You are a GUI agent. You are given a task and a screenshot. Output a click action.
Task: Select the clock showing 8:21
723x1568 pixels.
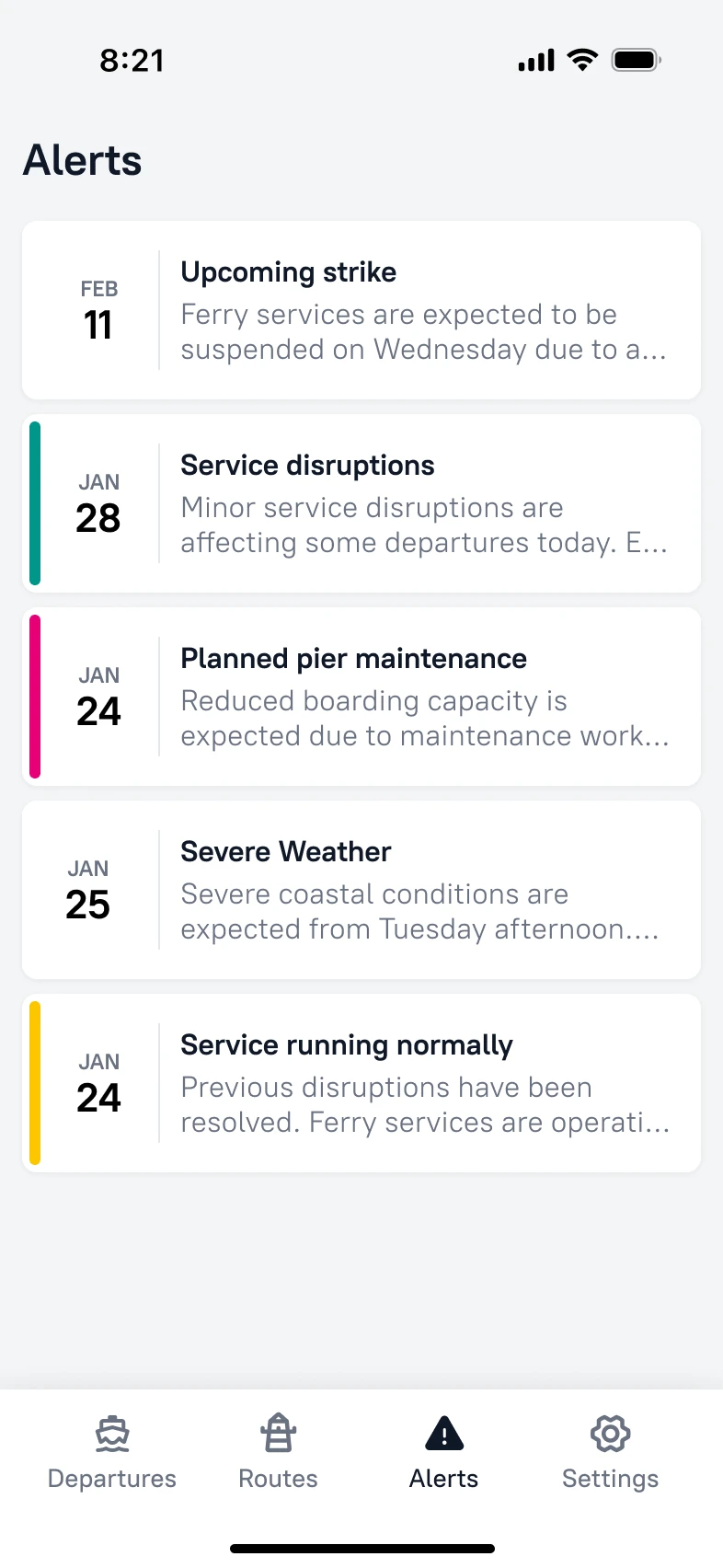coord(132,60)
